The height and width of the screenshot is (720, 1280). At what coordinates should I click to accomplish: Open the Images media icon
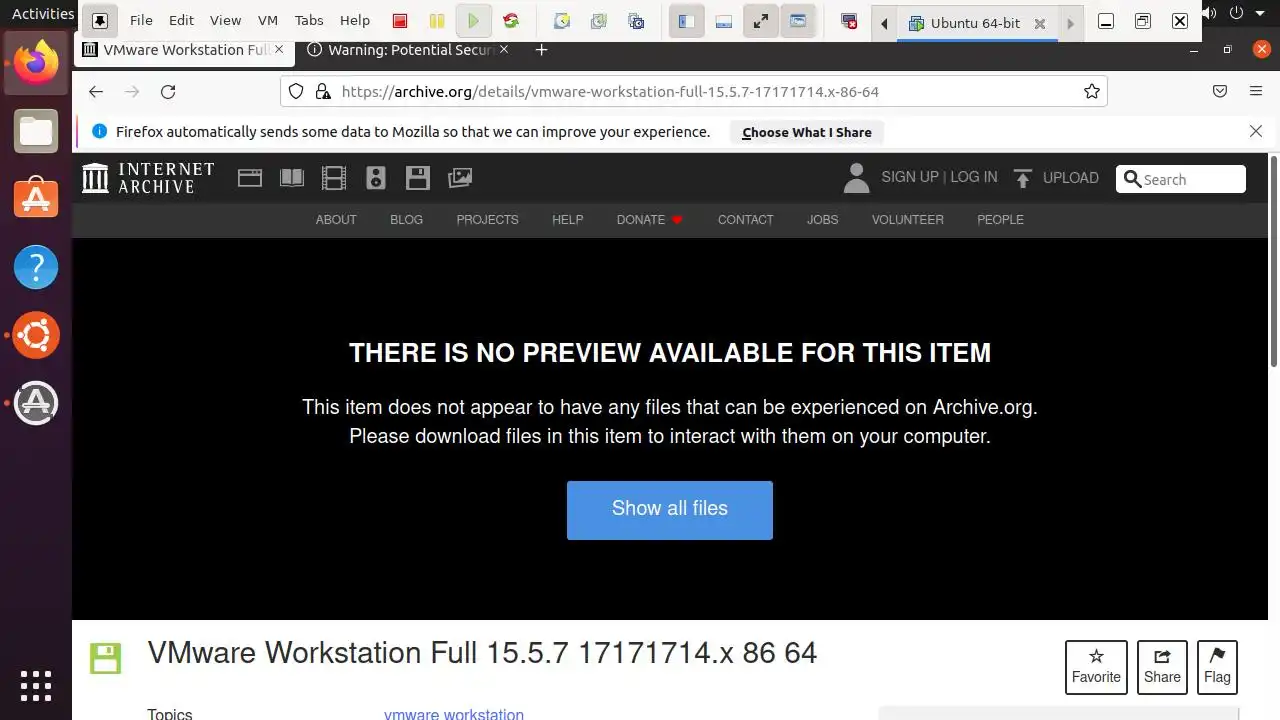[460, 178]
